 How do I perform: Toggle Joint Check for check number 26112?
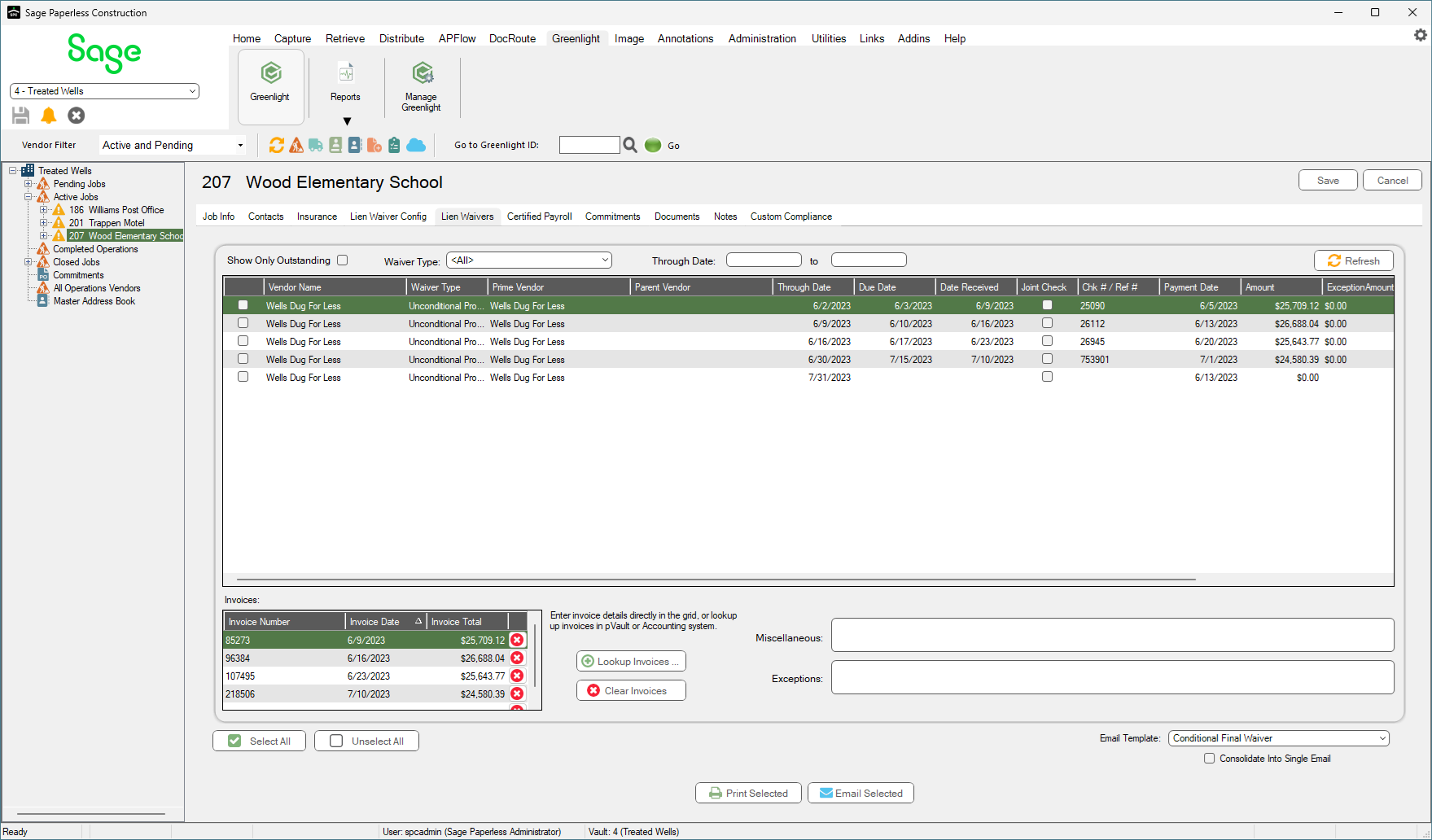(1047, 323)
